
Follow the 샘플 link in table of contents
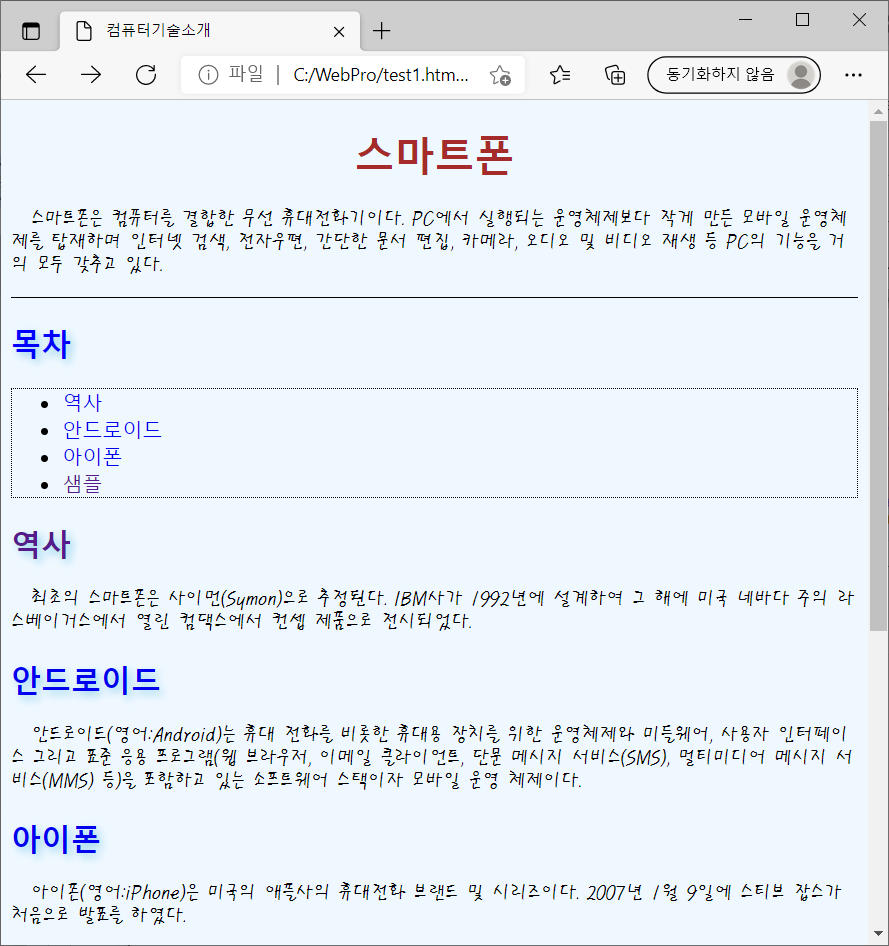tap(83, 484)
